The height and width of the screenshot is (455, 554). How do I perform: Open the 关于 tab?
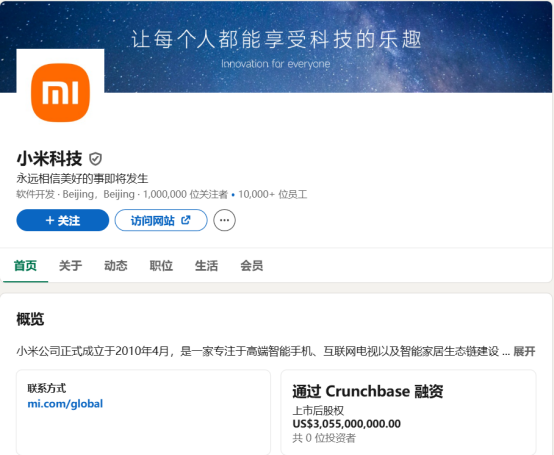point(70,266)
